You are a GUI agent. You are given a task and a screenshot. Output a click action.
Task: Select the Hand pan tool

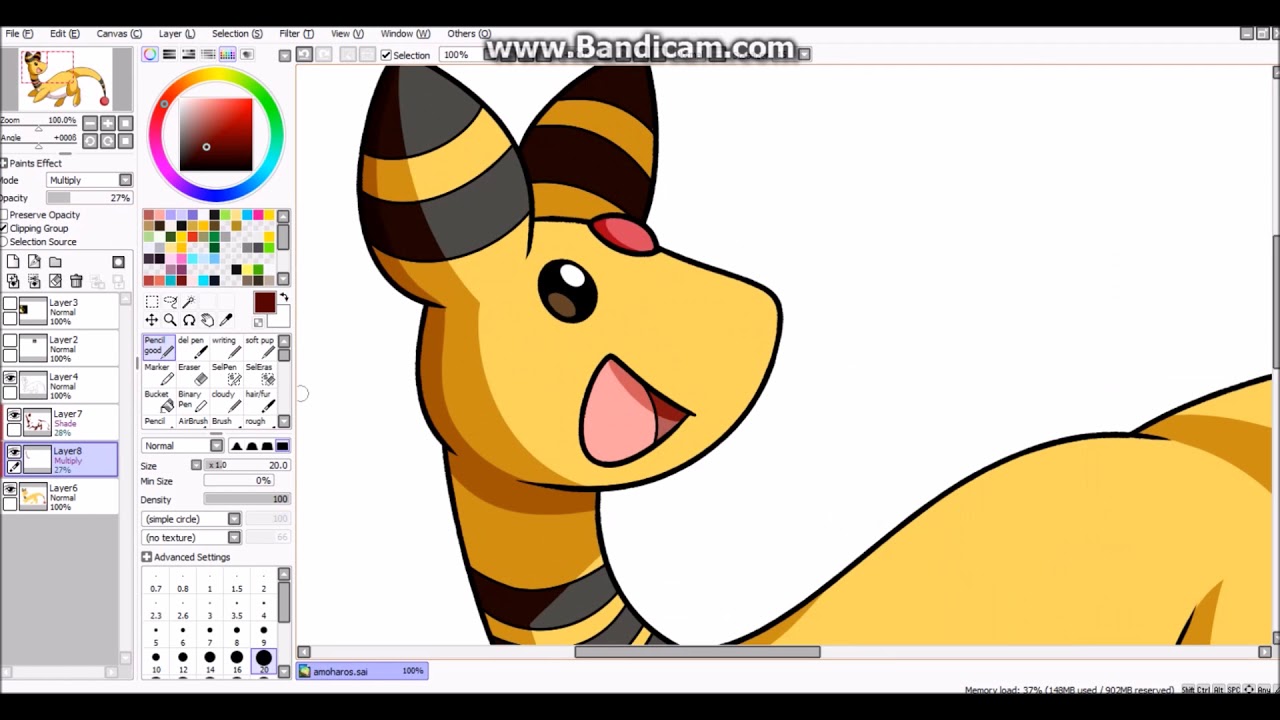(x=207, y=320)
